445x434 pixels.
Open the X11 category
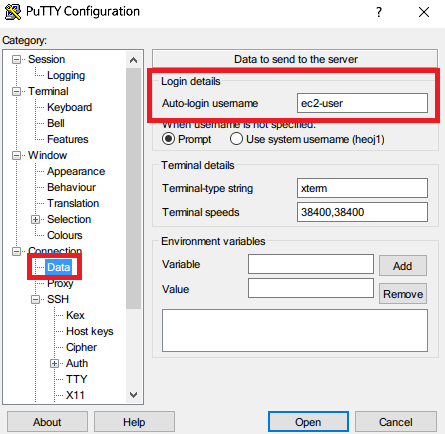coord(75,395)
